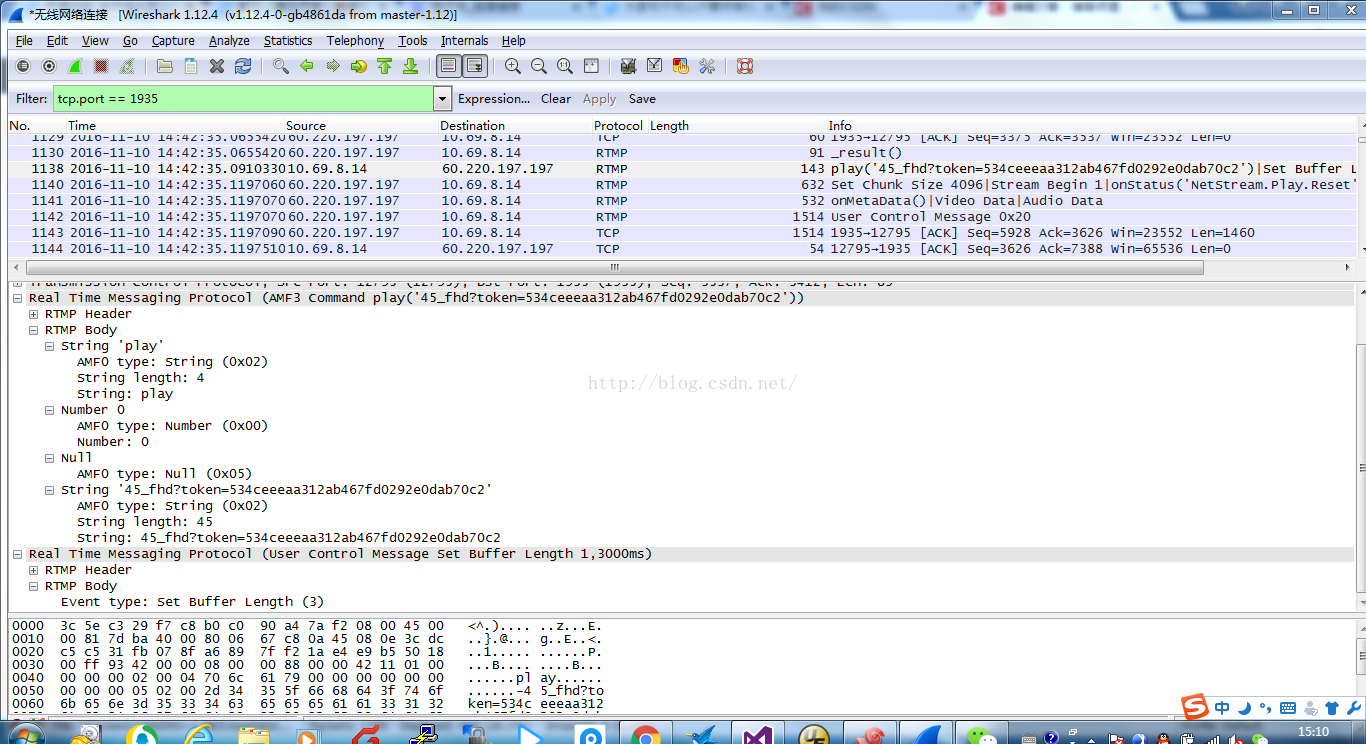
Task: Collapse String 'play' tree node
Action: [x=50, y=346]
